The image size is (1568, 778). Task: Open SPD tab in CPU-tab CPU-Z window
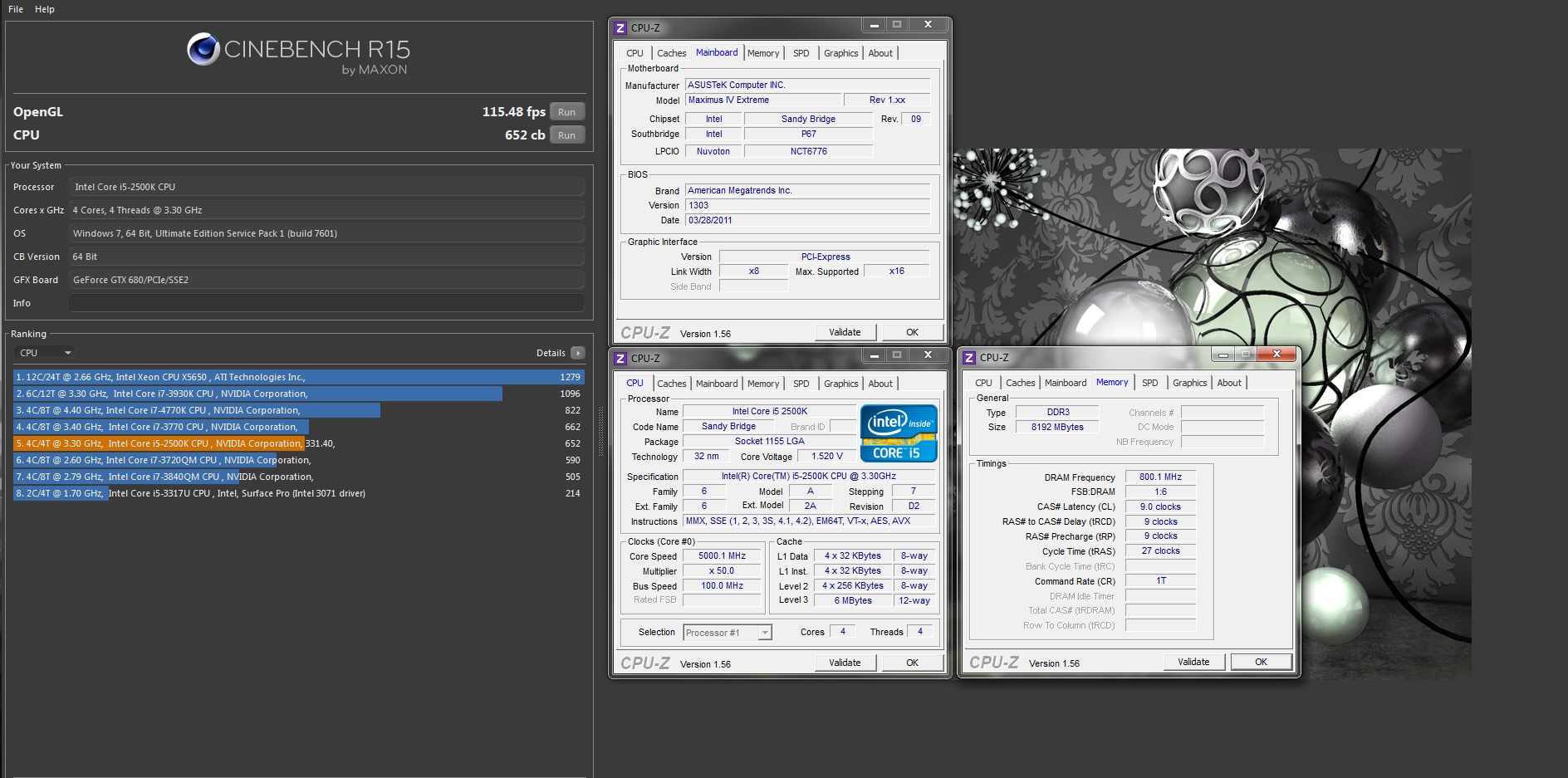(x=801, y=384)
